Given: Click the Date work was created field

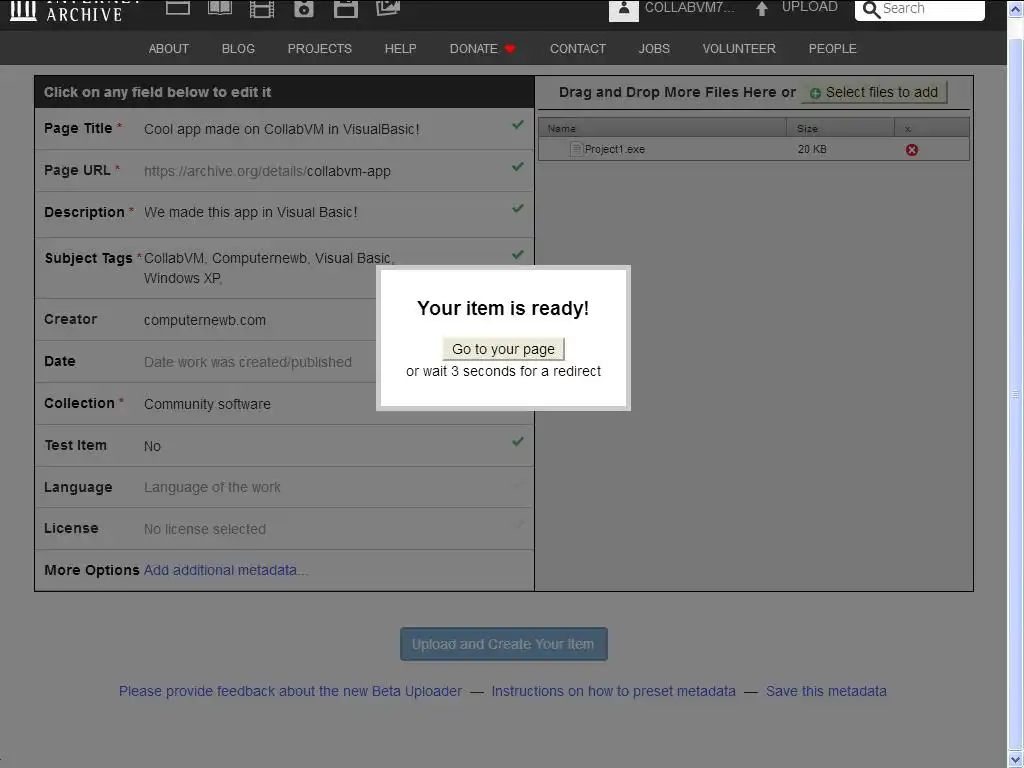Looking at the screenshot, I should coord(248,362).
